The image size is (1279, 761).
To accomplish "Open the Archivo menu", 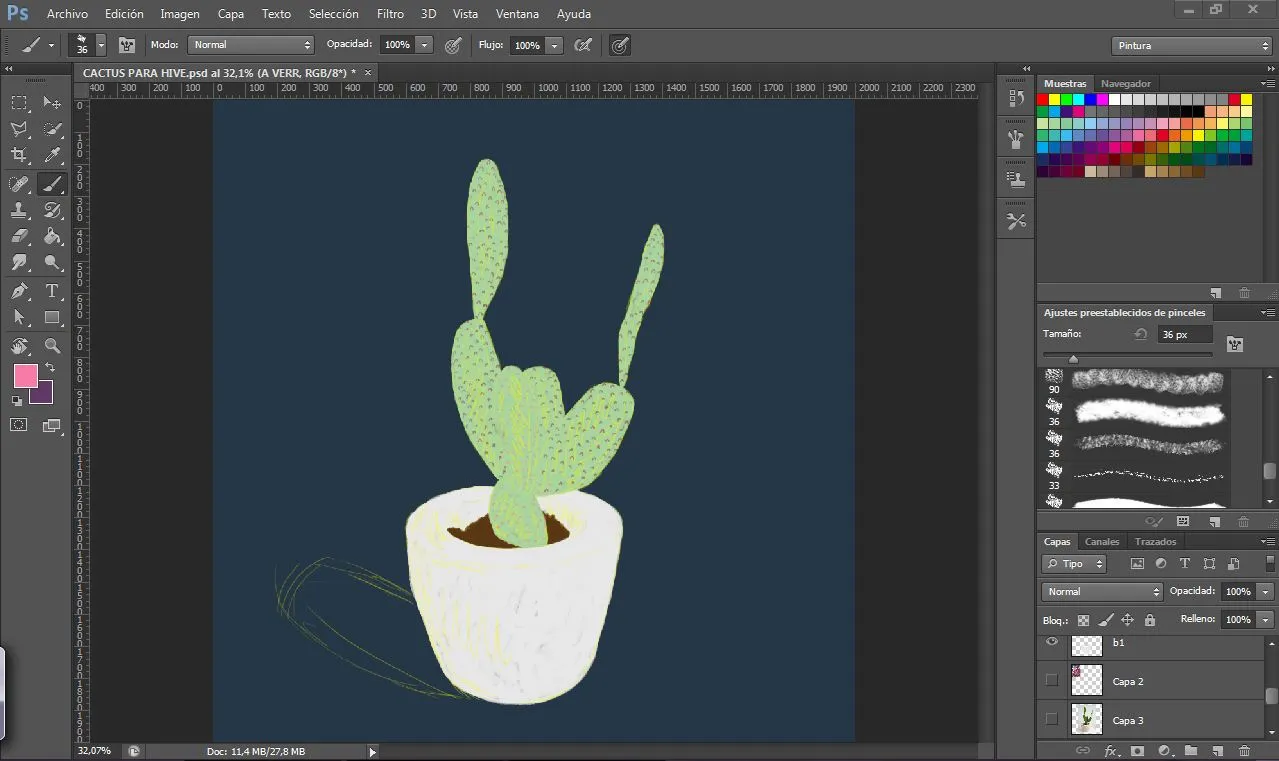I will tap(67, 14).
